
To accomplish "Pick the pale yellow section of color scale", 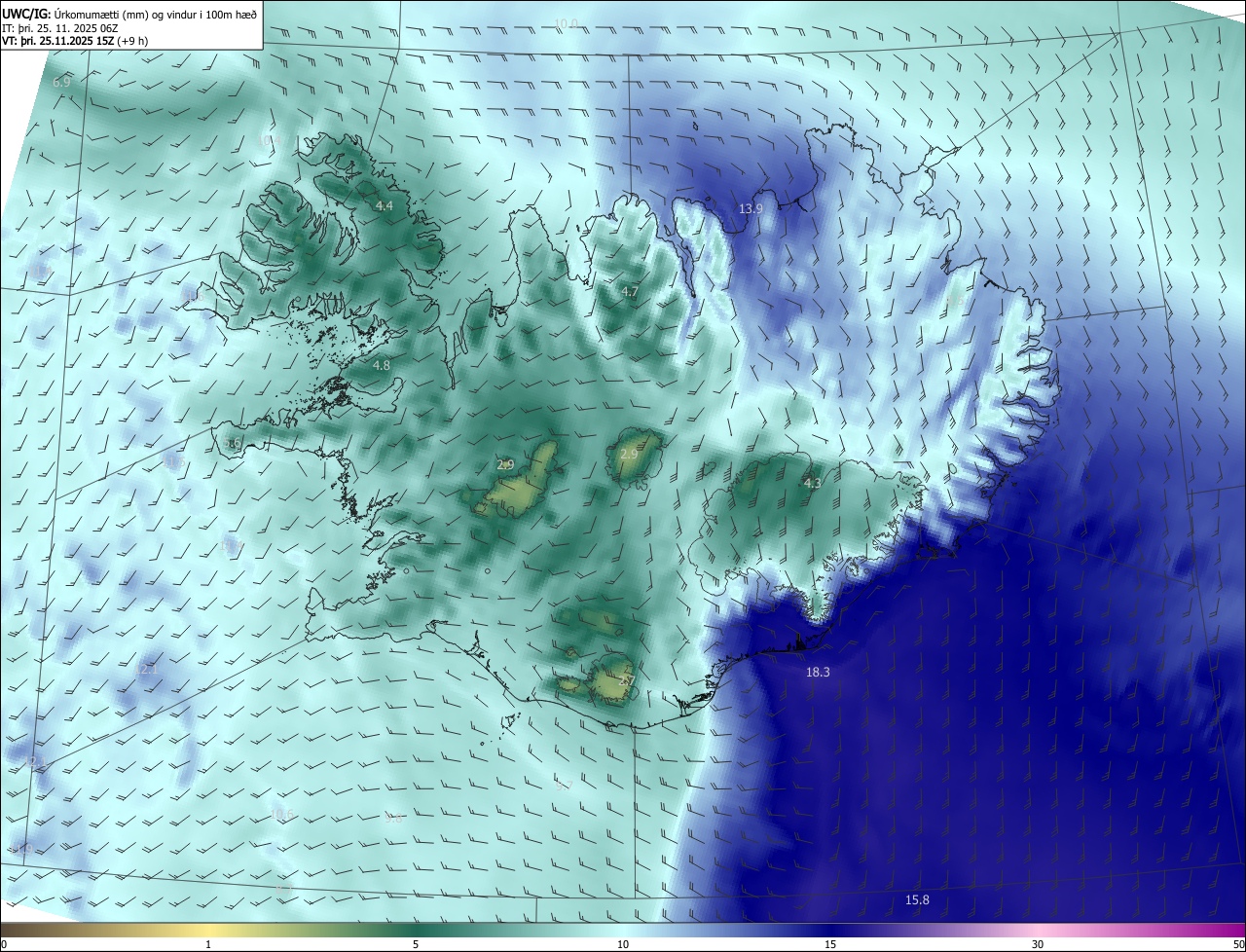I will pyautogui.click(x=208, y=931).
